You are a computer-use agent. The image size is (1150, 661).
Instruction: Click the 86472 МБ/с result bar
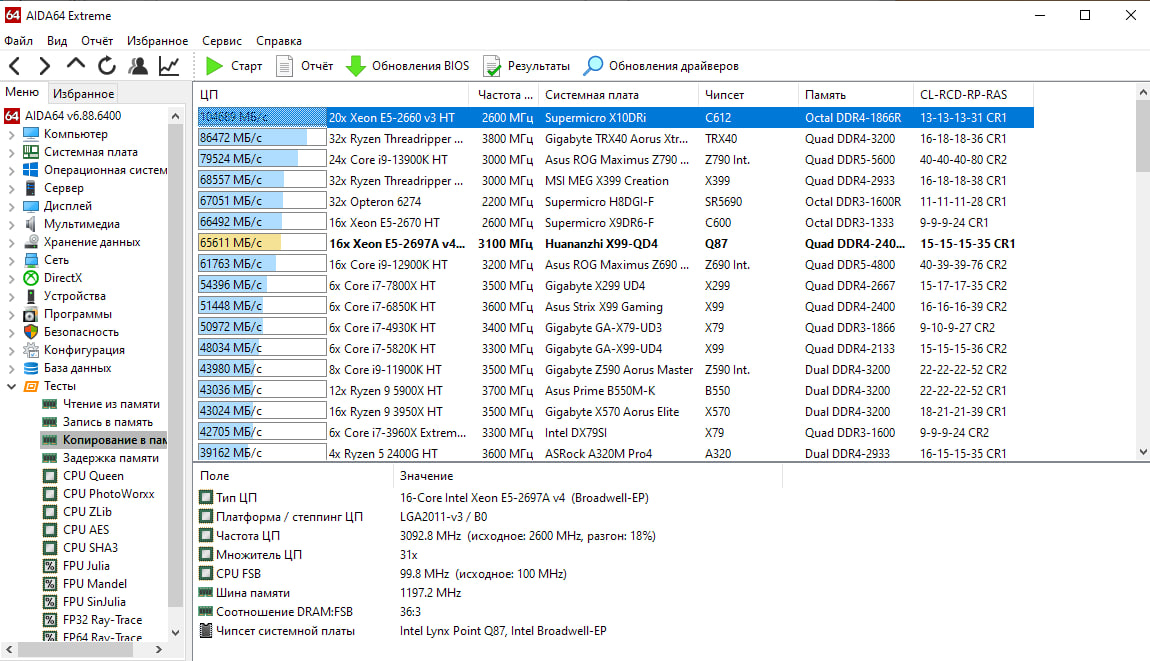pos(262,138)
